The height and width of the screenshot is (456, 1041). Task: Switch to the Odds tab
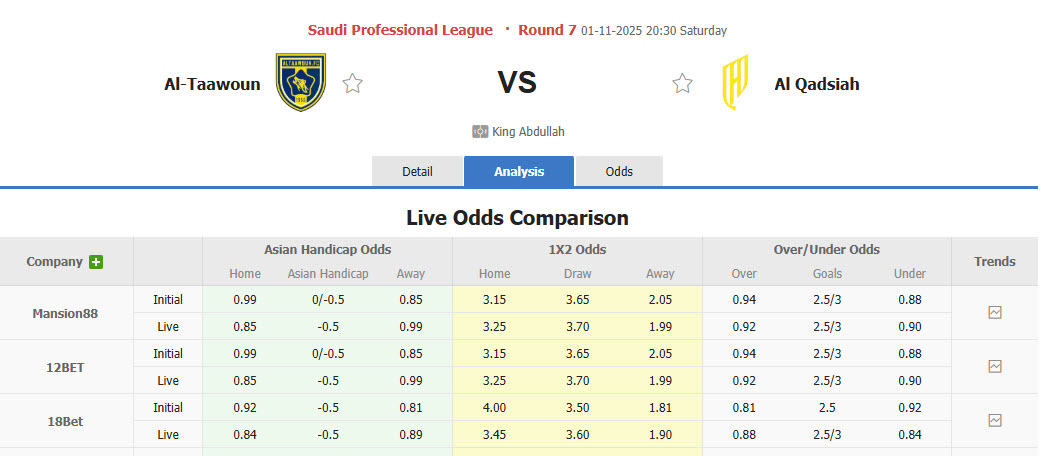[x=619, y=171]
